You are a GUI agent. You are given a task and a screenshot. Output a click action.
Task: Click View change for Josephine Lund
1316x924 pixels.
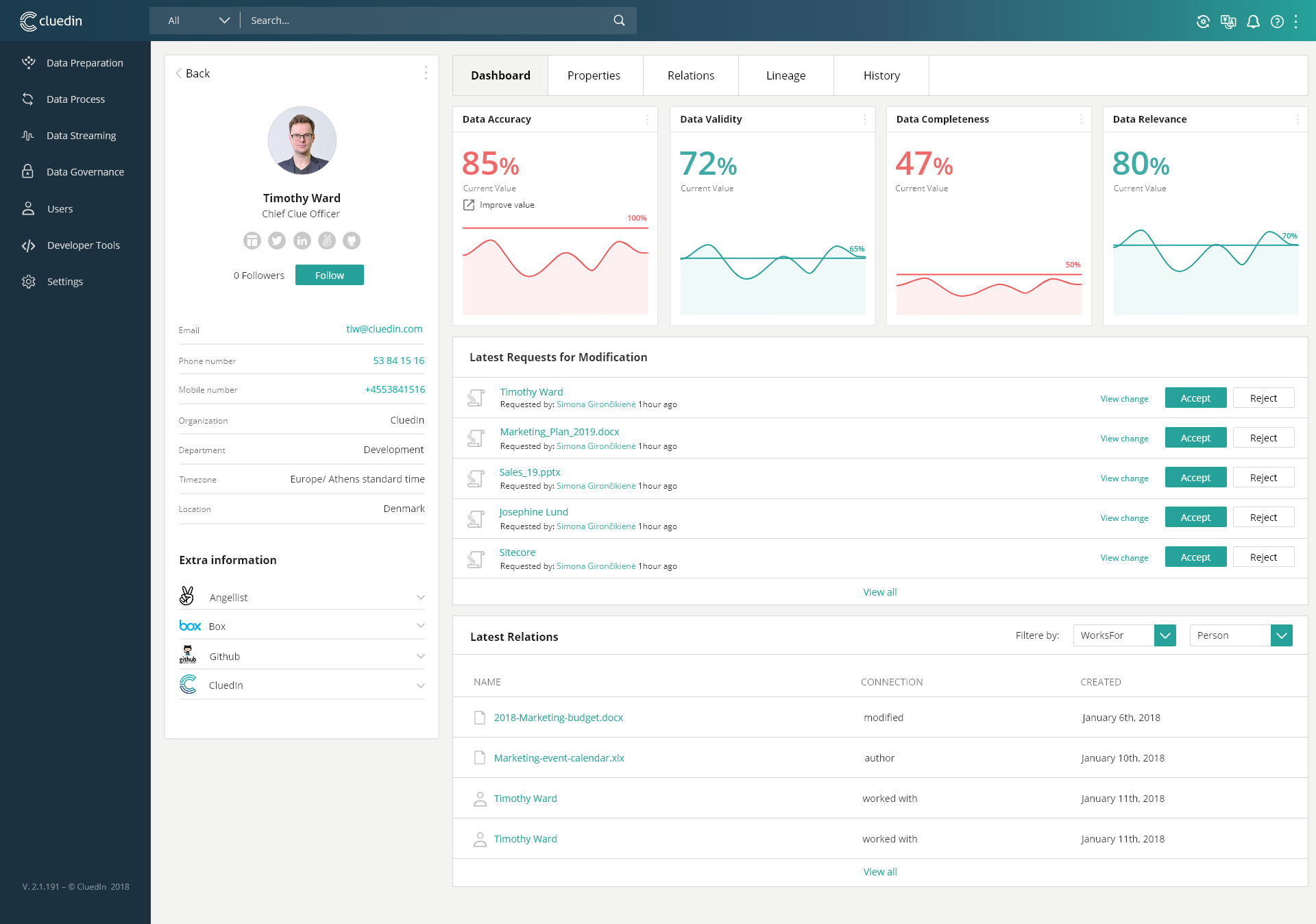[1124, 518]
